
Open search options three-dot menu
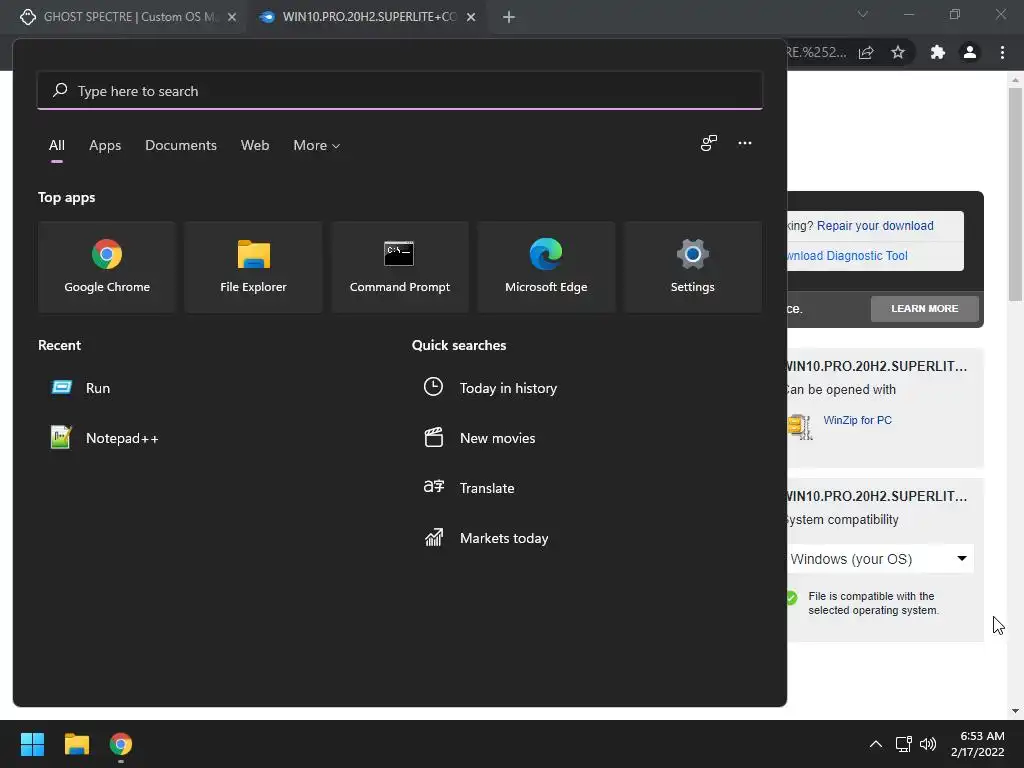coord(744,143)
